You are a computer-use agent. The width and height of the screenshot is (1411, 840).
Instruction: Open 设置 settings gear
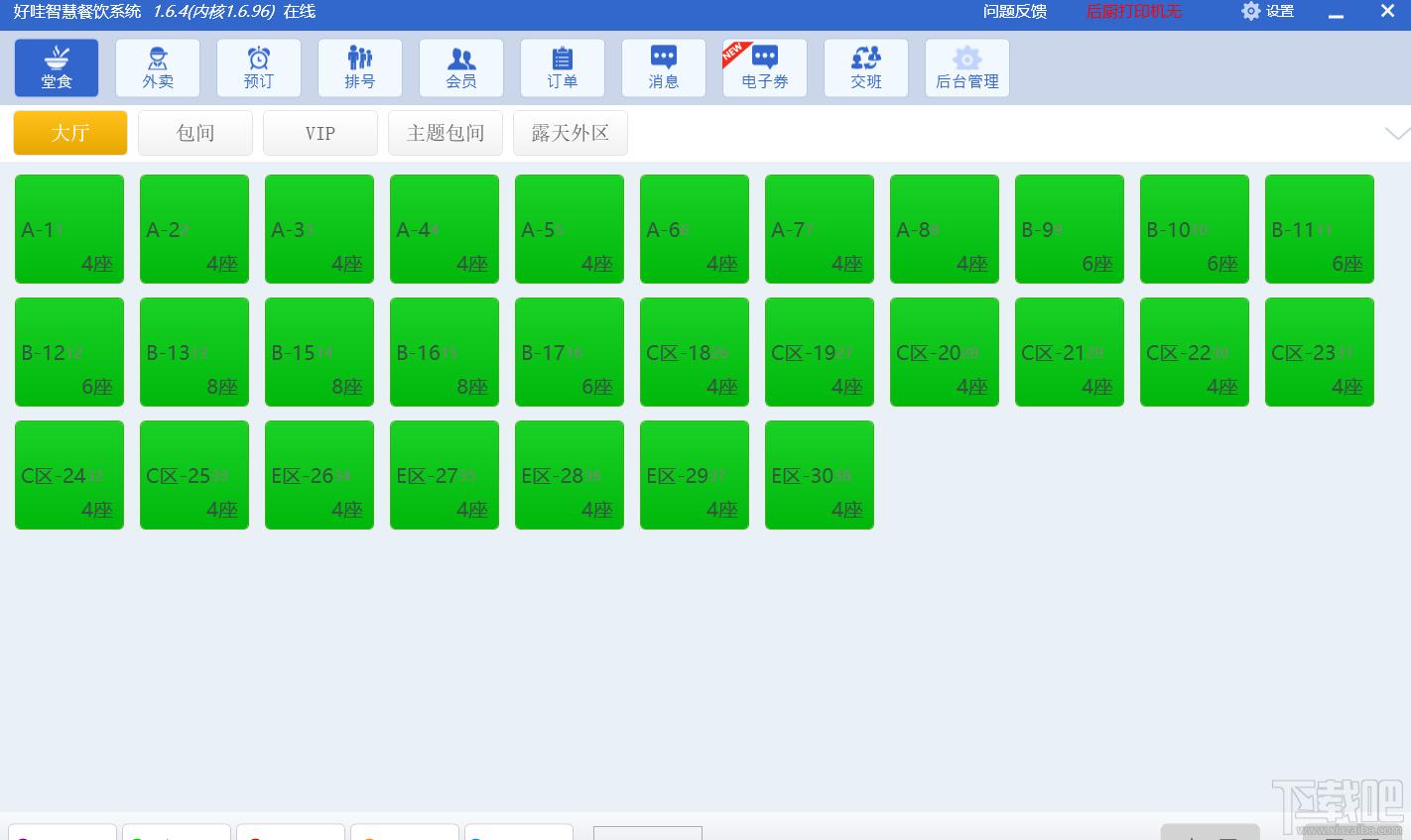coord(1268,12)
